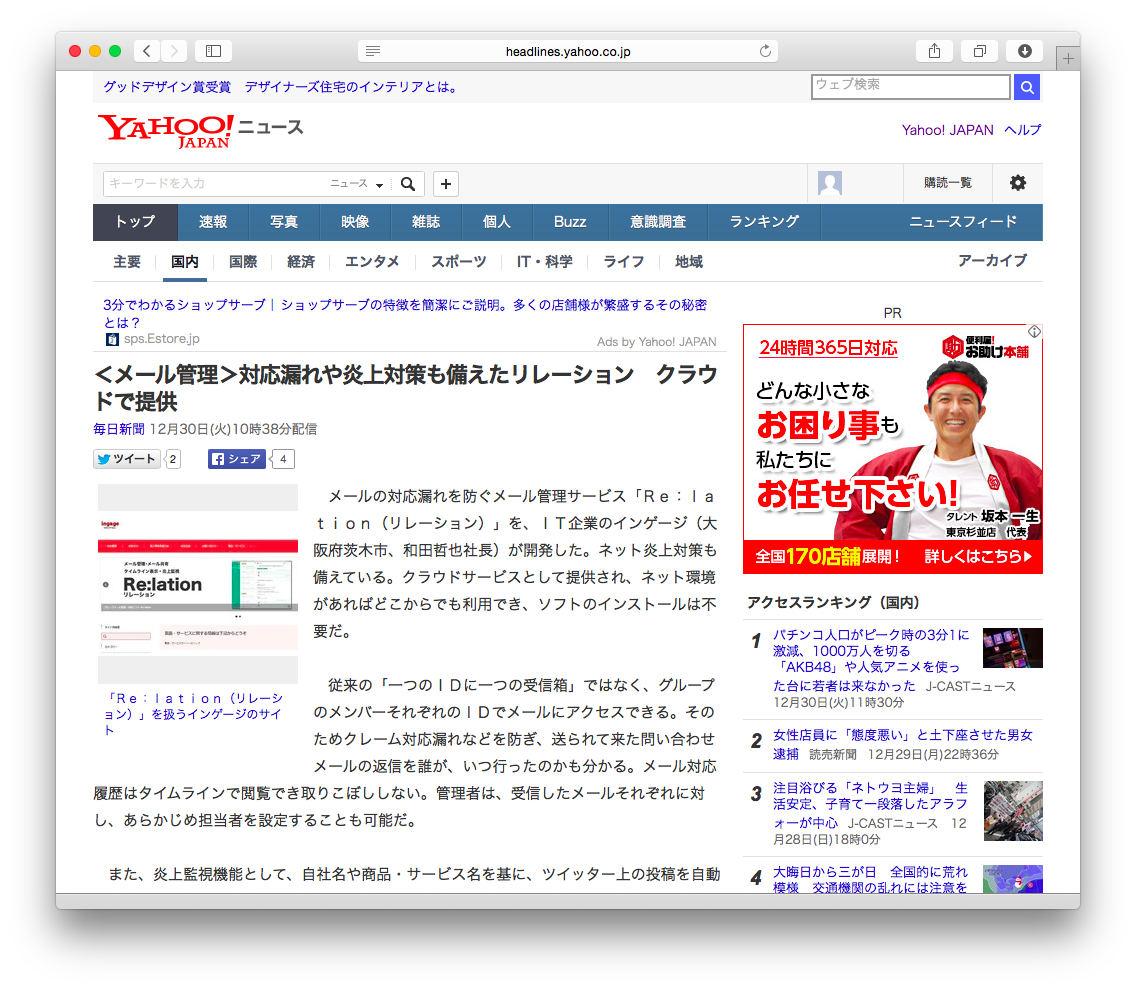Tweet this article via ツイート button
The image size is (1136, 989).
coord(127,459)
